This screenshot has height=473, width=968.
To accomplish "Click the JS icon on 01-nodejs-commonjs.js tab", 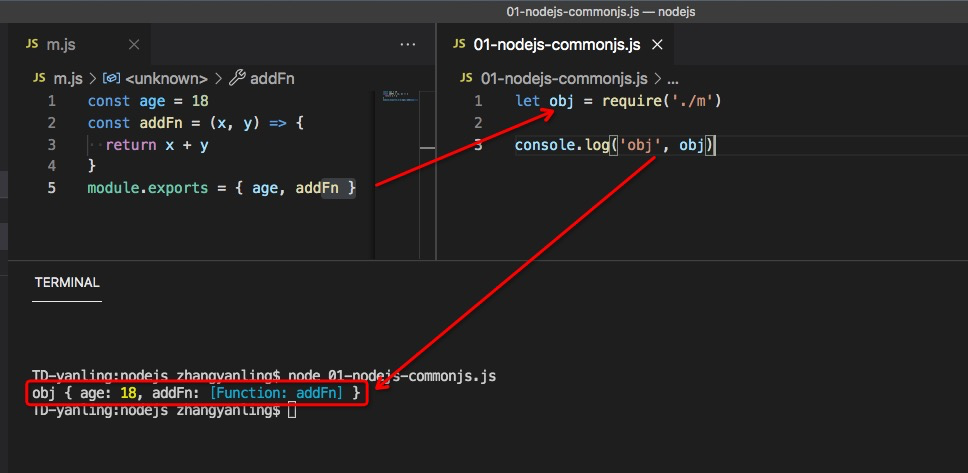I will coord(459,44).
